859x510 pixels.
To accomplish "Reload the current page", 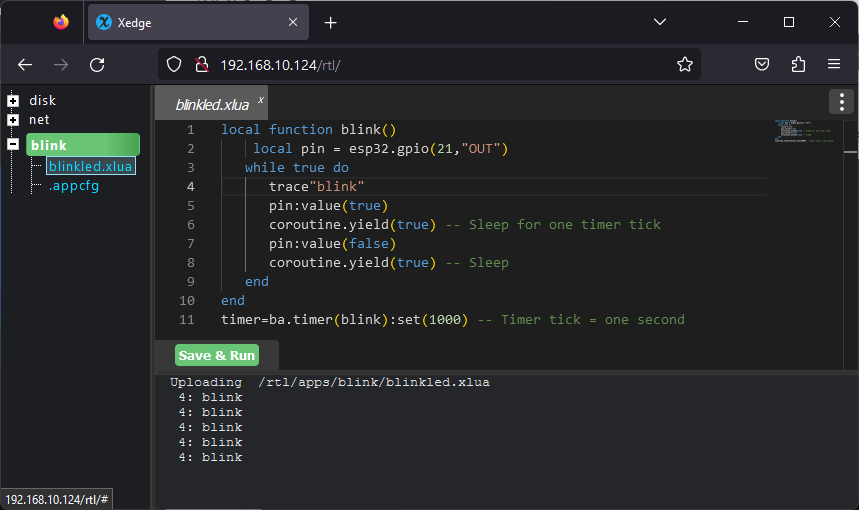I will [97, 64].
